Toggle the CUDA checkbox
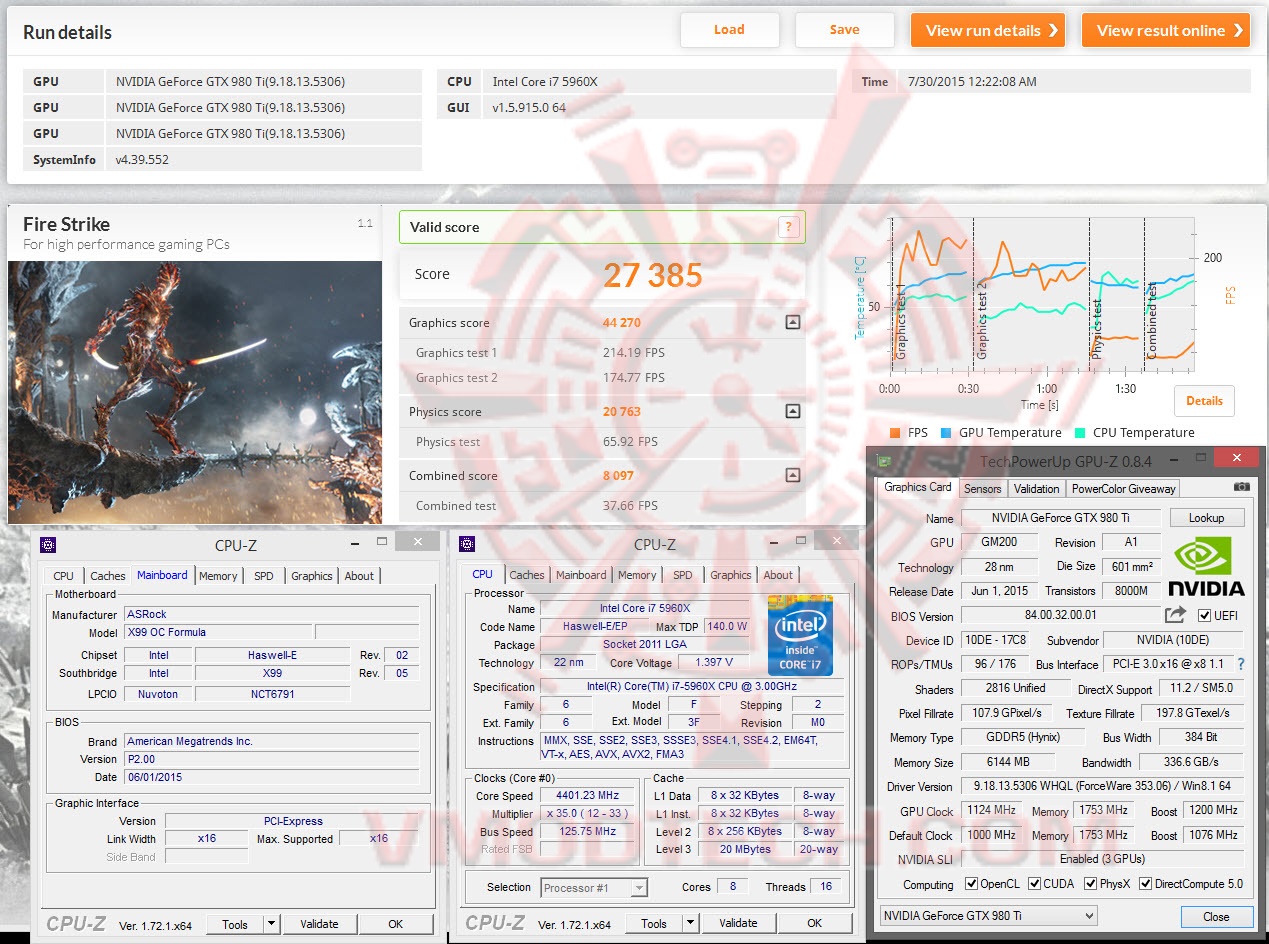The width and height of the screenshot is (1269, 944). [x=1033, y=884]
